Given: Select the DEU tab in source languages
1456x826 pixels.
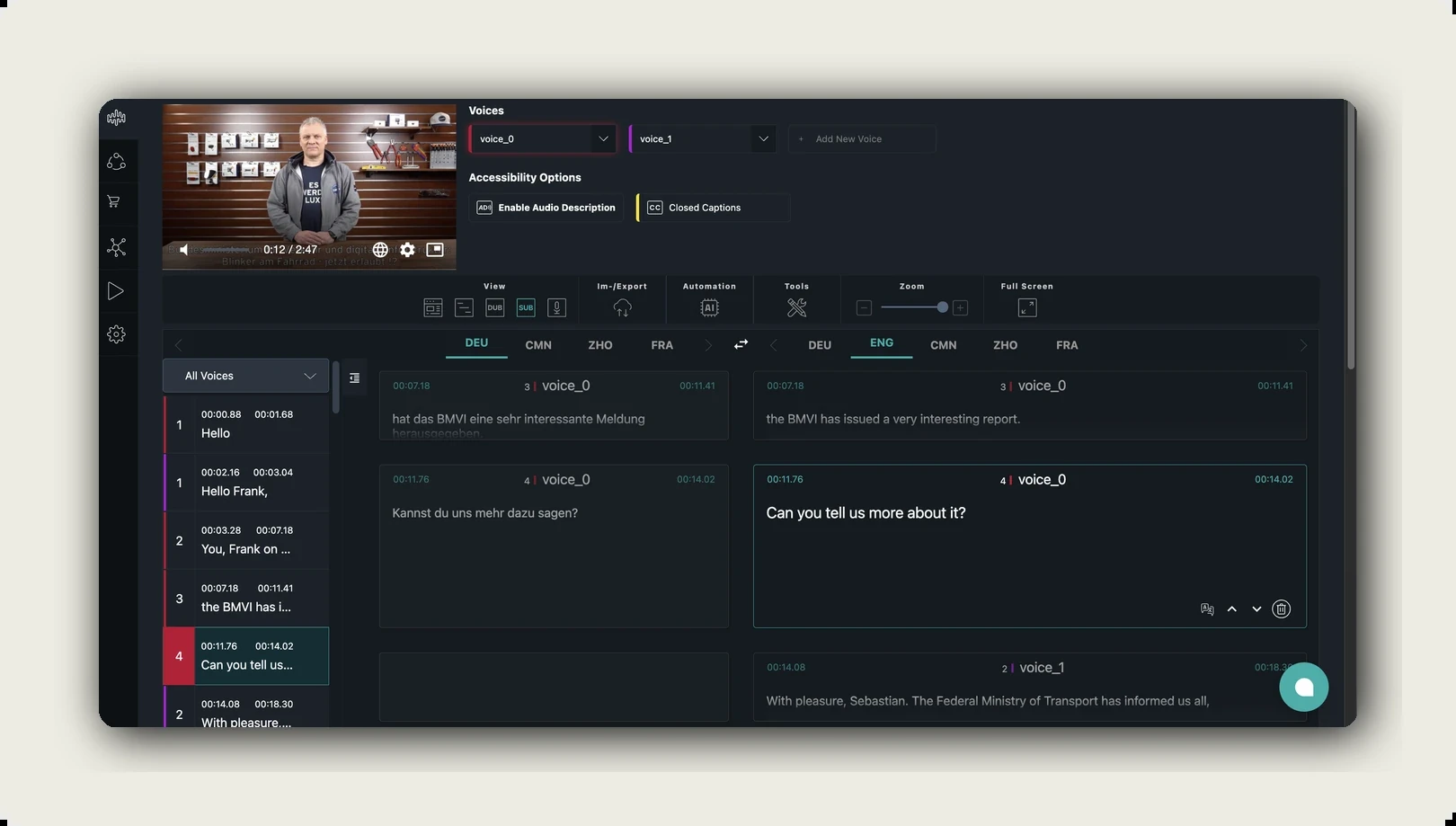Looking at the screenshot, I should coord(476,343).
